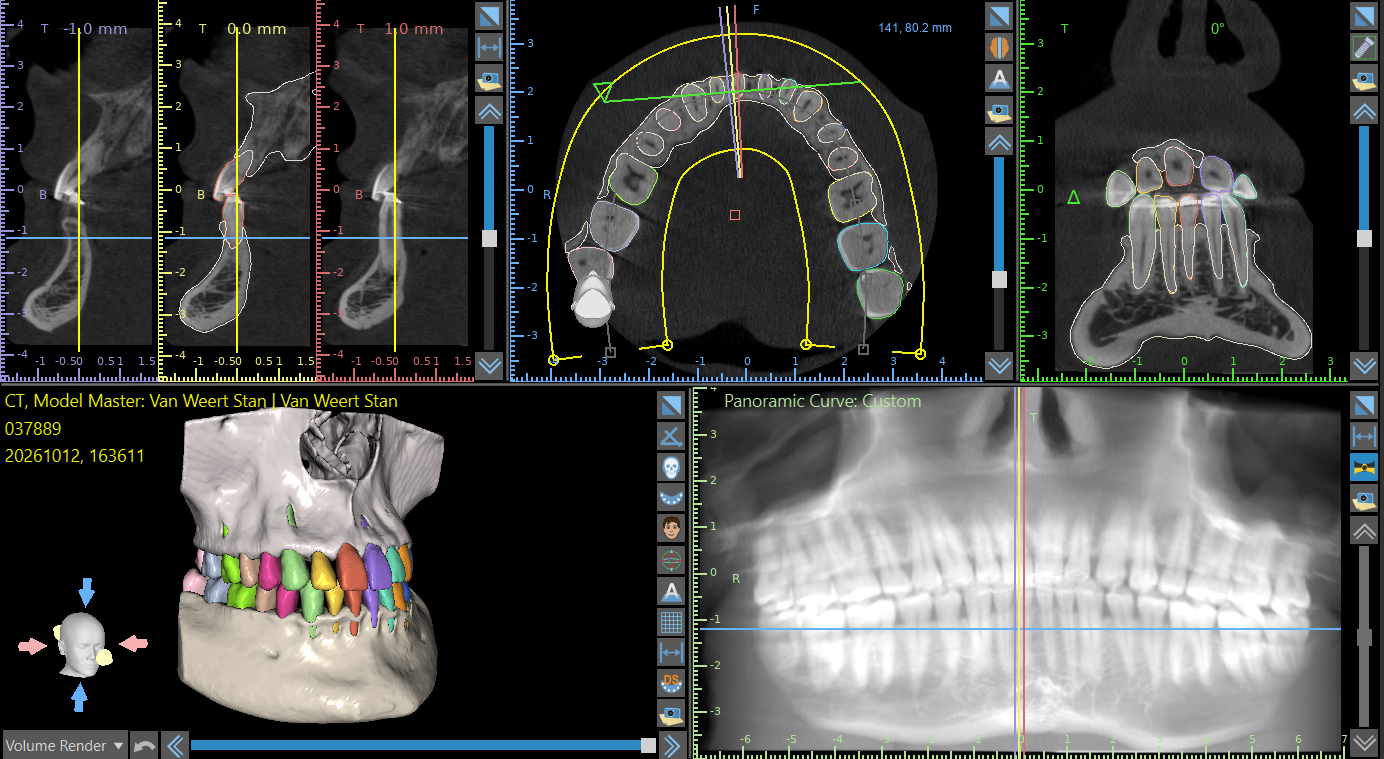This screenshot has height=759, width=1384.
Task: Activate the distance measure tool in cross-section view
Action: pyautogui.click(x=489, y=47)
